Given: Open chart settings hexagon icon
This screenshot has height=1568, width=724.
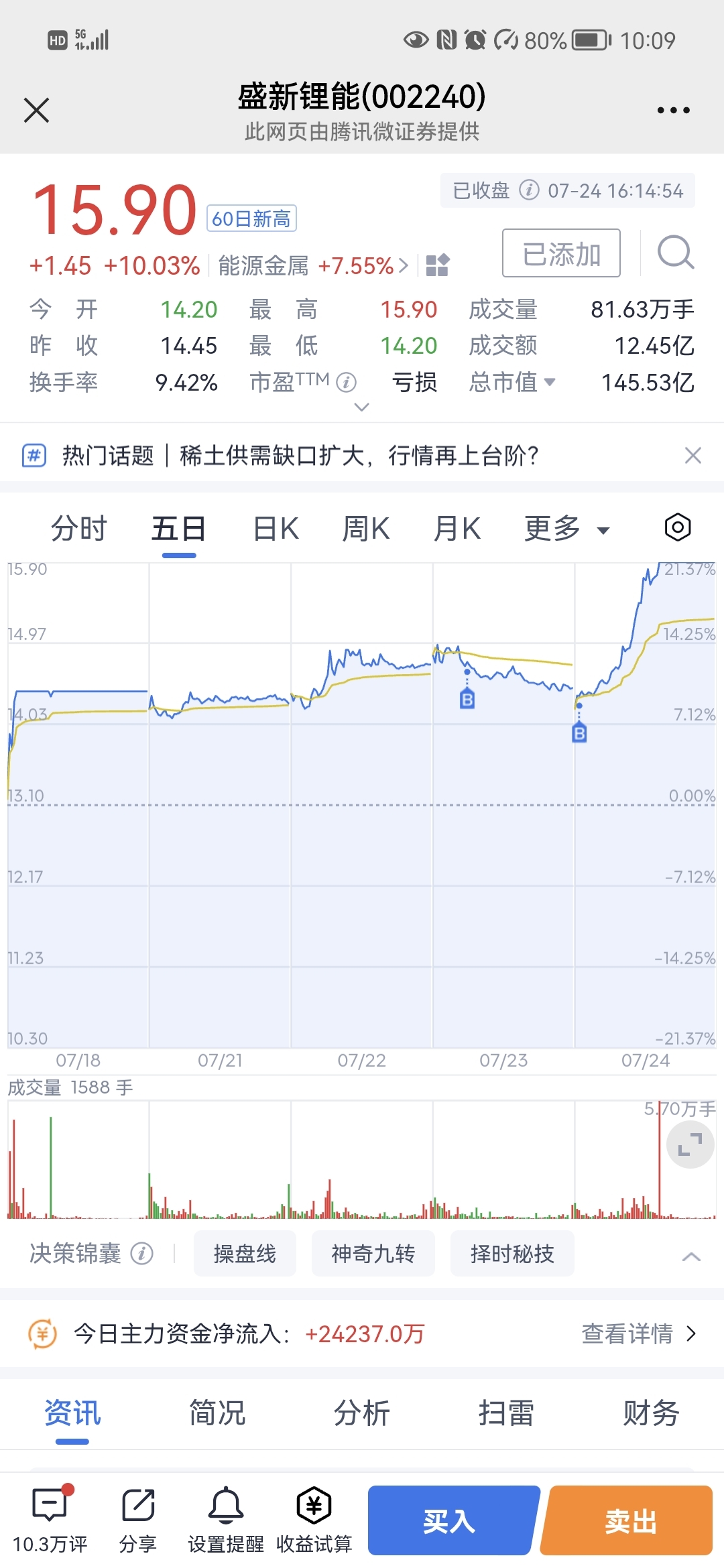Looking at the screenshot, I should (x=678, y=527).
